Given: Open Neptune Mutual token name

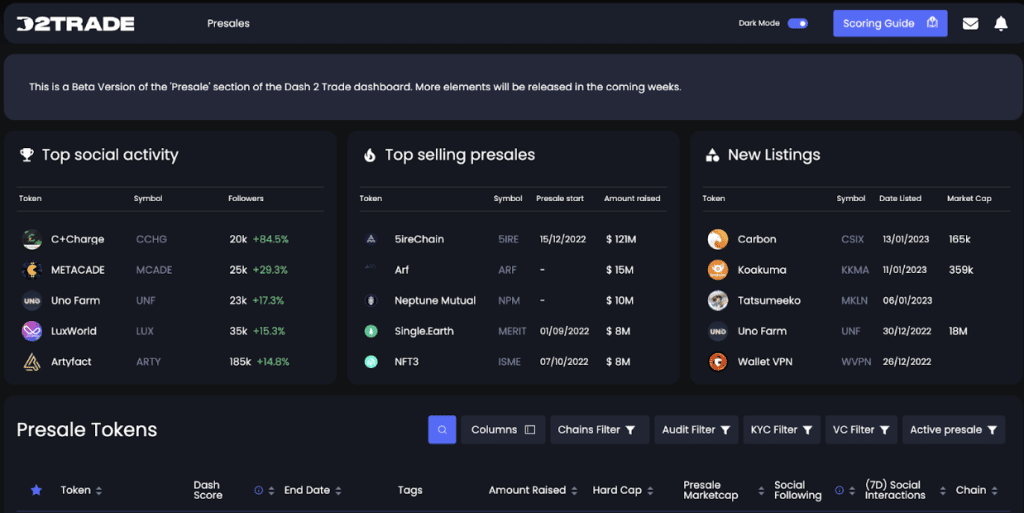Looking at the screenshot, I should pyautogui.click(x=435, y=300).
